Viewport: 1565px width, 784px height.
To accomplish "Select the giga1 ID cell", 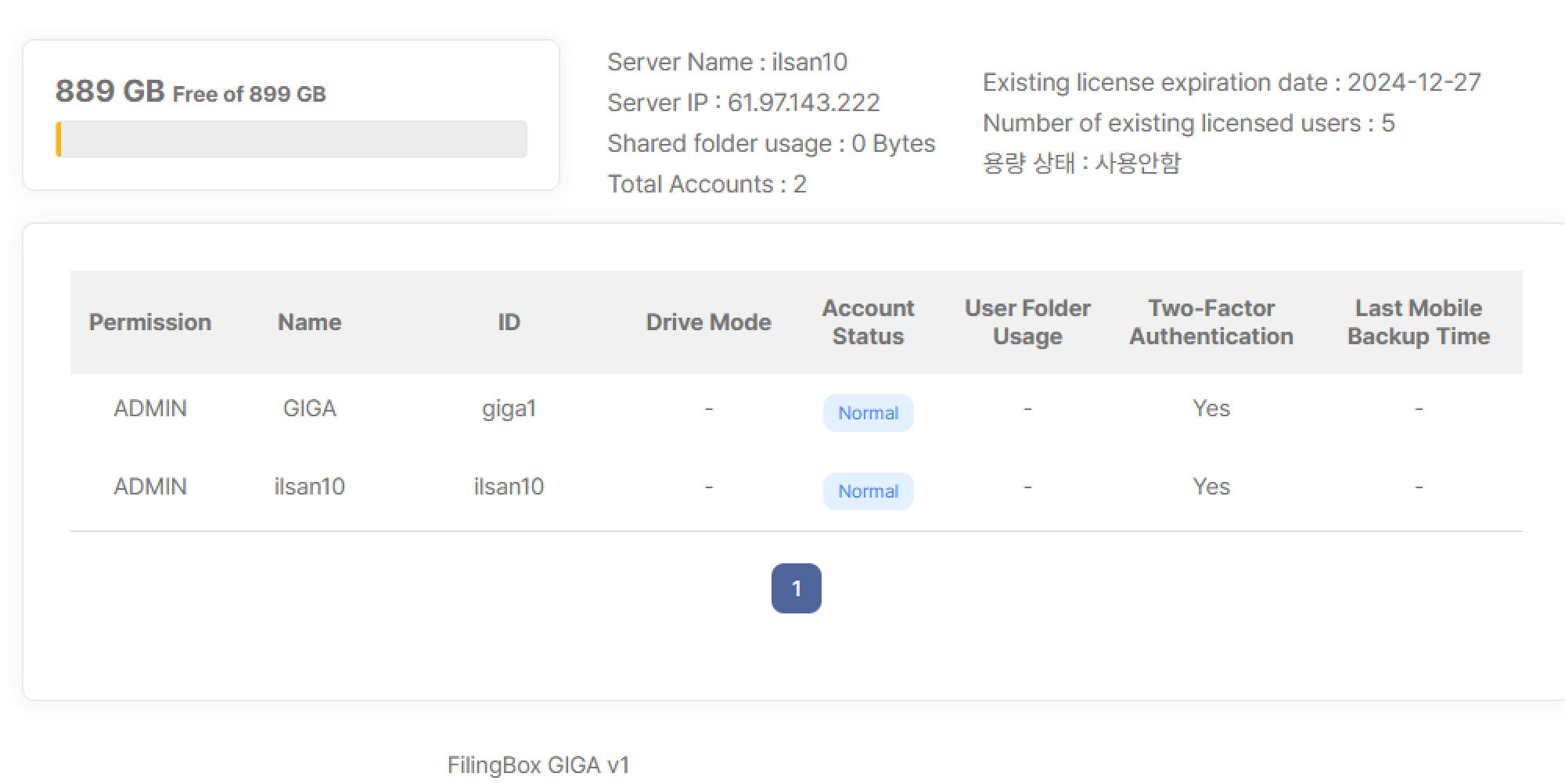I will pos(509,408).
